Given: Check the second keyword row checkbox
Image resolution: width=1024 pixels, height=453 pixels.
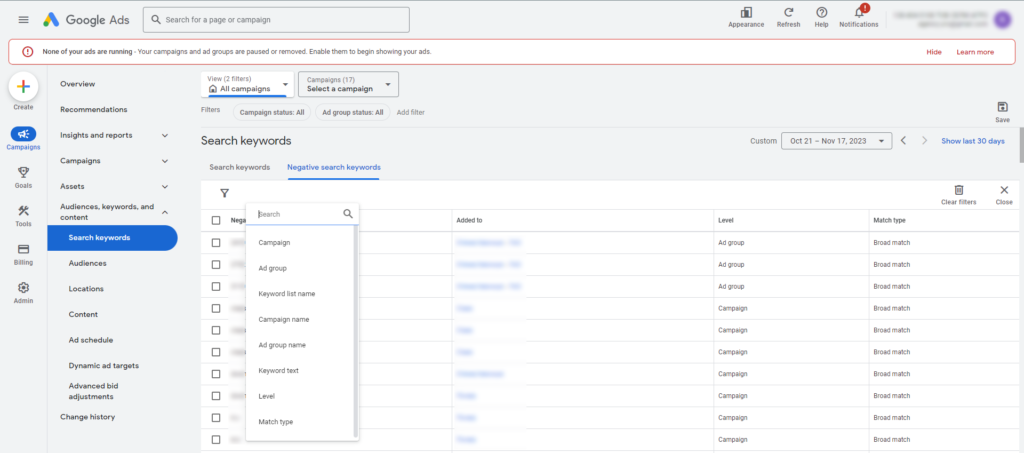Looking at the screenshot, I should 216,265.
